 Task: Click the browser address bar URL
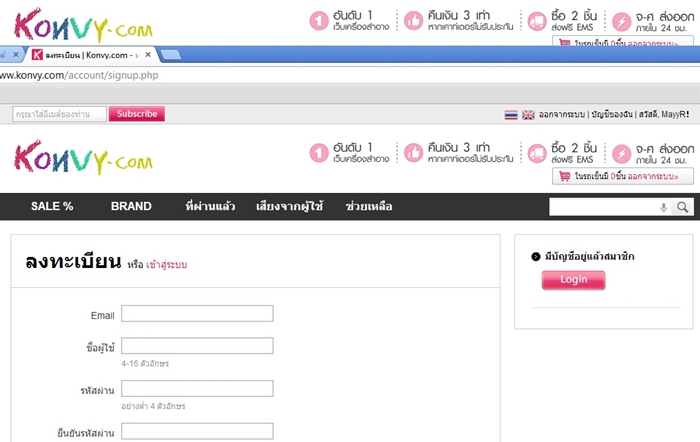coord(79,75)
